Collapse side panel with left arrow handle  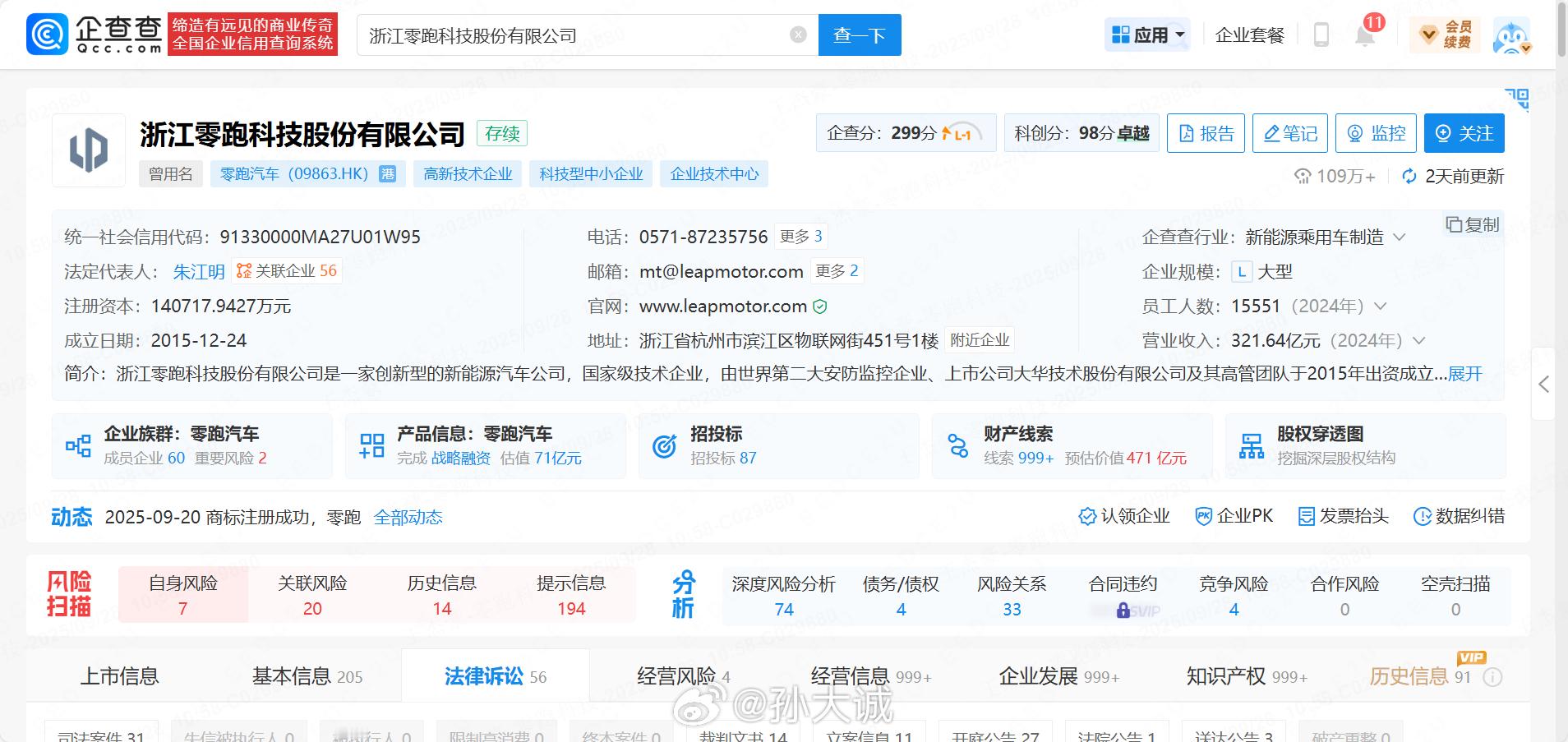coord(1544,384)
